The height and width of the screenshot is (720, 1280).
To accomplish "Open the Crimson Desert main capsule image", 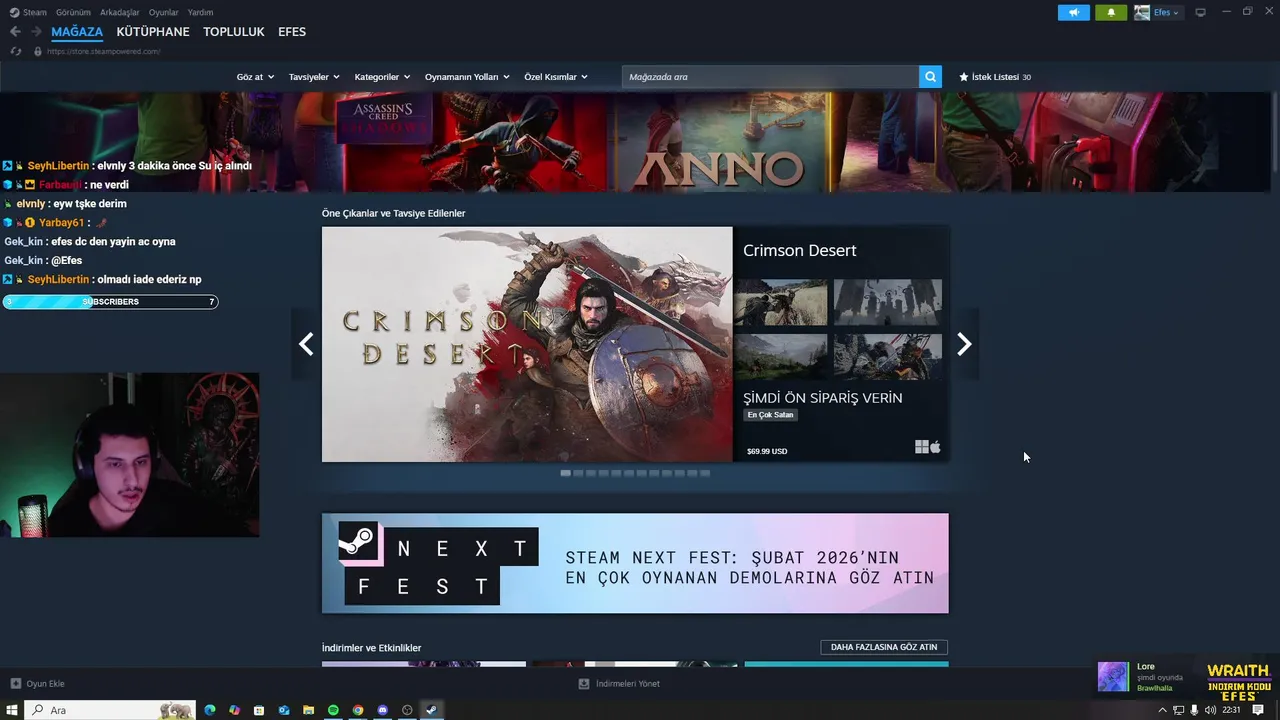I will point(527,344).
